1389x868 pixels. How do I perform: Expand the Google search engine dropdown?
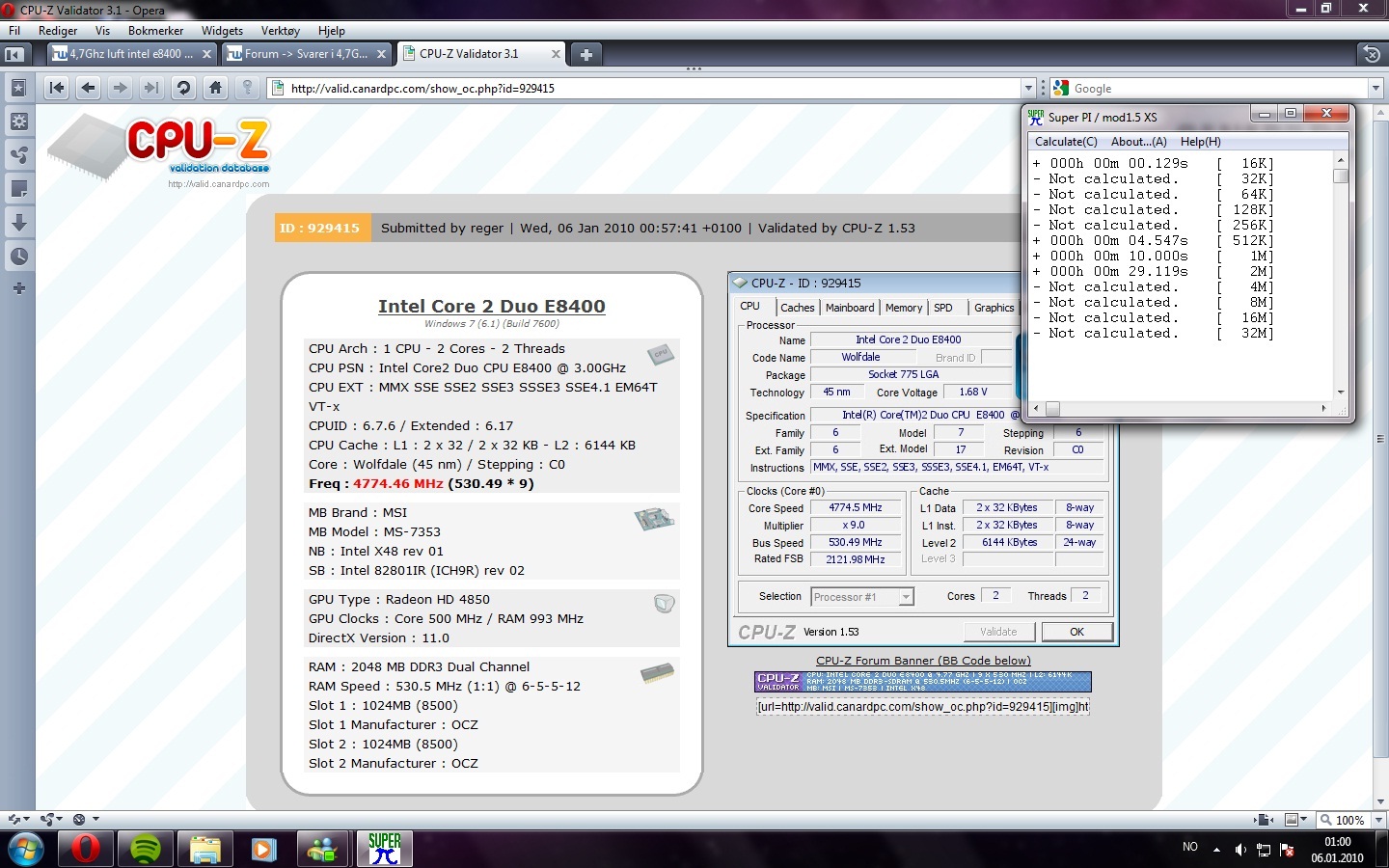pos(1375,88)
